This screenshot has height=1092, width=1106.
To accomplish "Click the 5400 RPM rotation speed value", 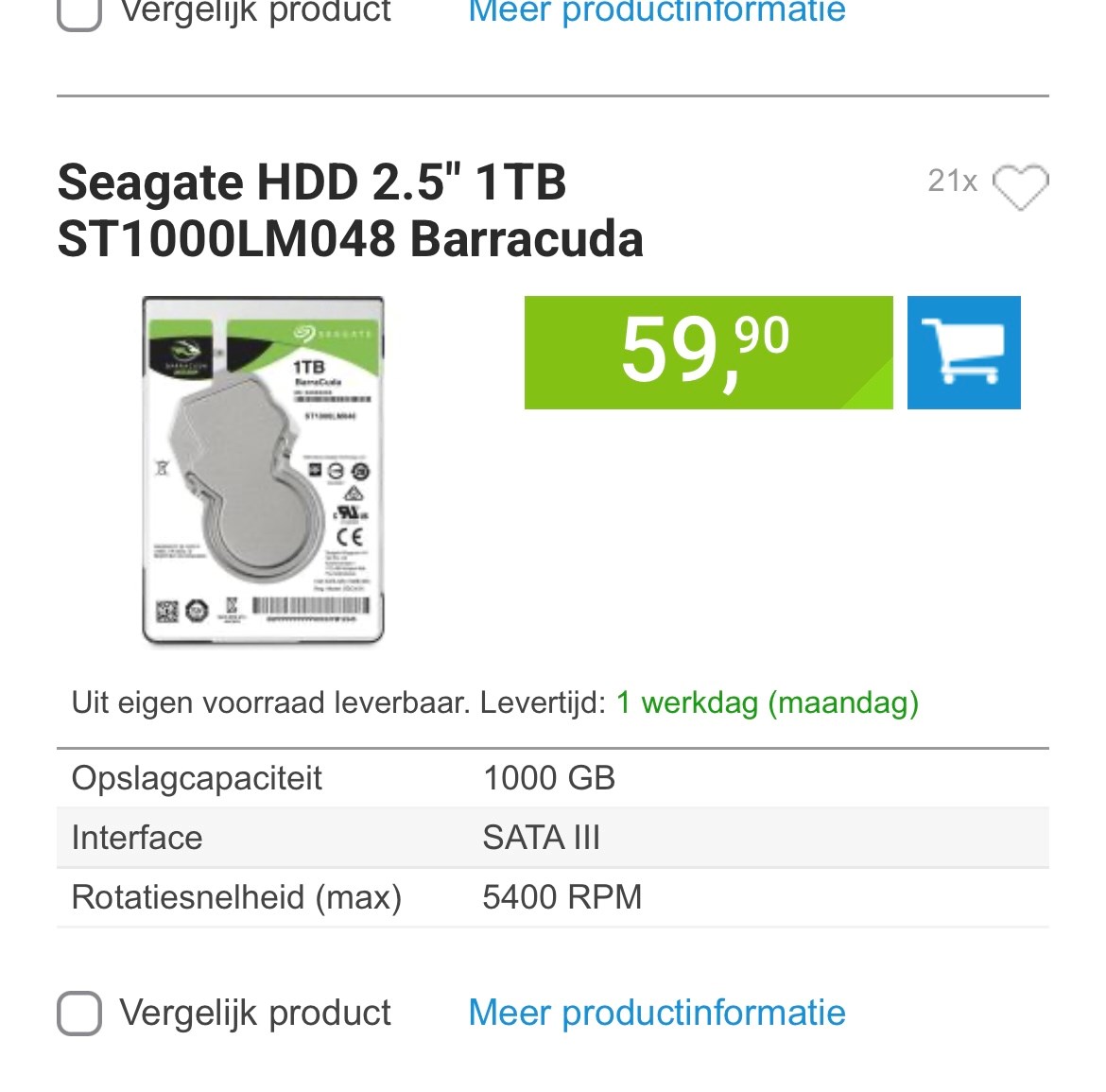I will click(x=562, y=897).
